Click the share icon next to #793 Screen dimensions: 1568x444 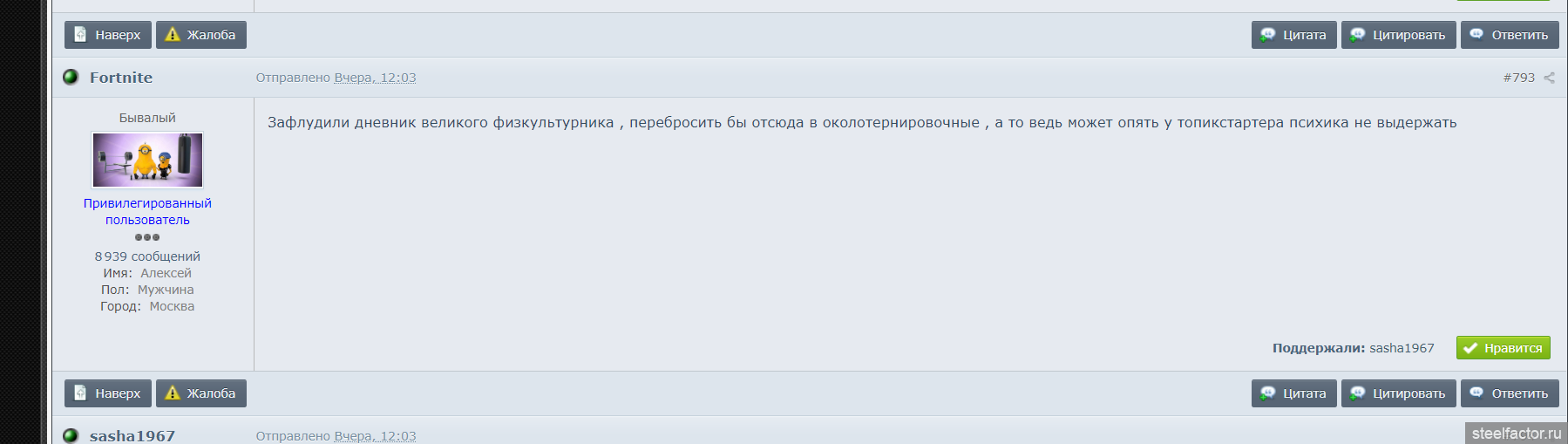(x=1549, y=78)
